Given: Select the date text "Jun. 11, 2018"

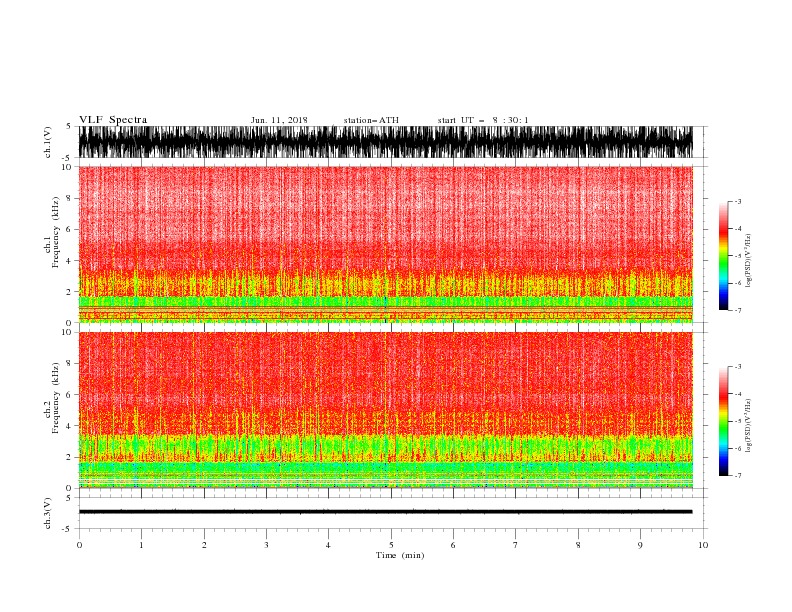Looking at the screenshot, I should pyautogui.click(x=279, y=120).
